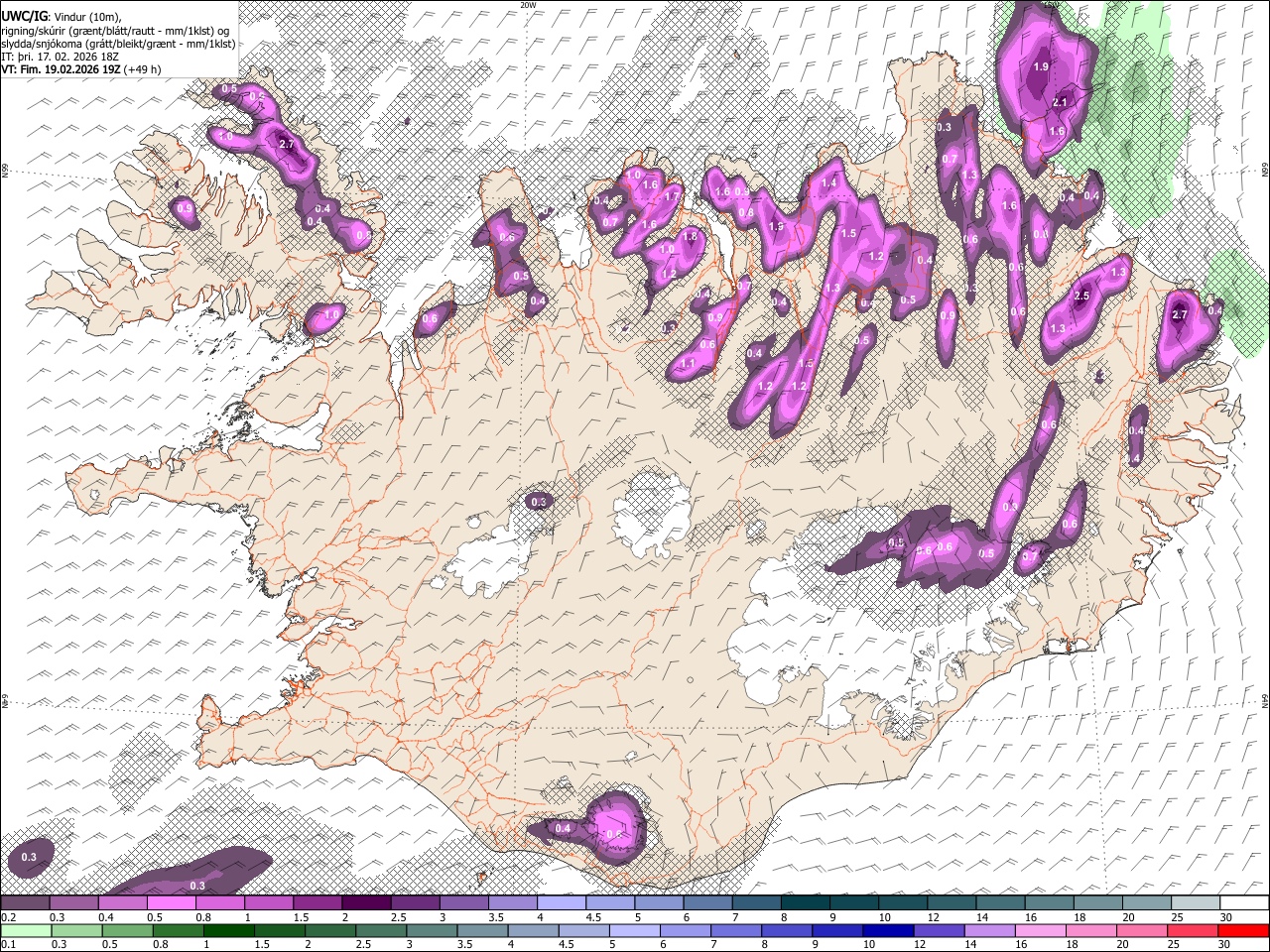
Task: Click the '1.9' value in the northeast offshore blob
Action: click(x=1041, y=66)
